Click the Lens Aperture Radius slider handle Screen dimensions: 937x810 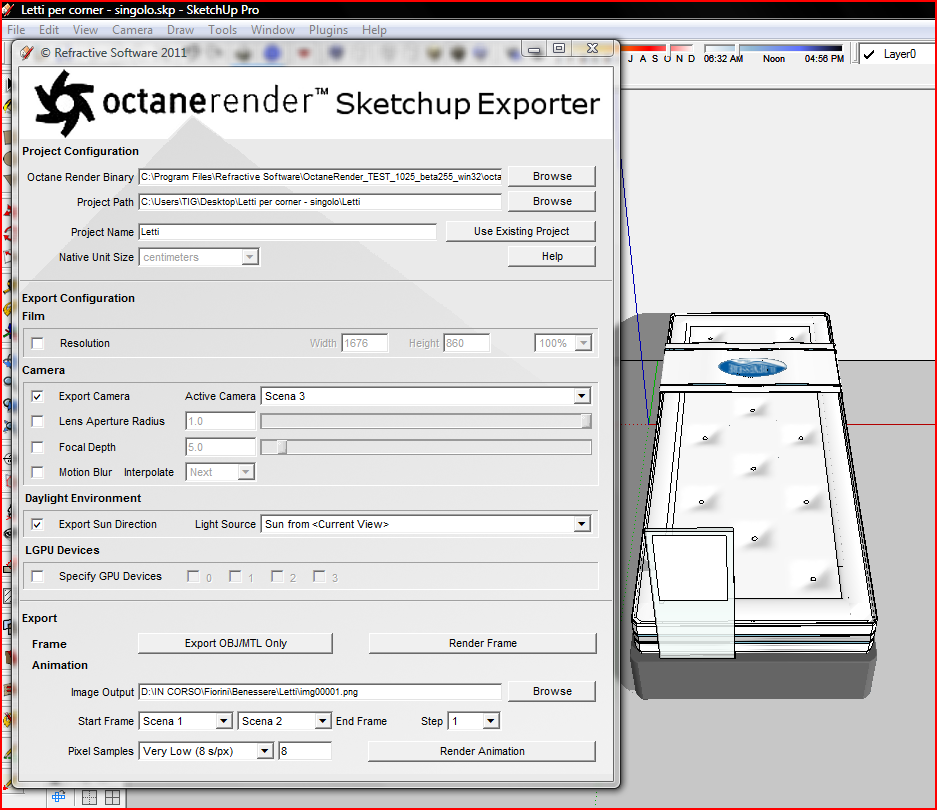[587, 421]
